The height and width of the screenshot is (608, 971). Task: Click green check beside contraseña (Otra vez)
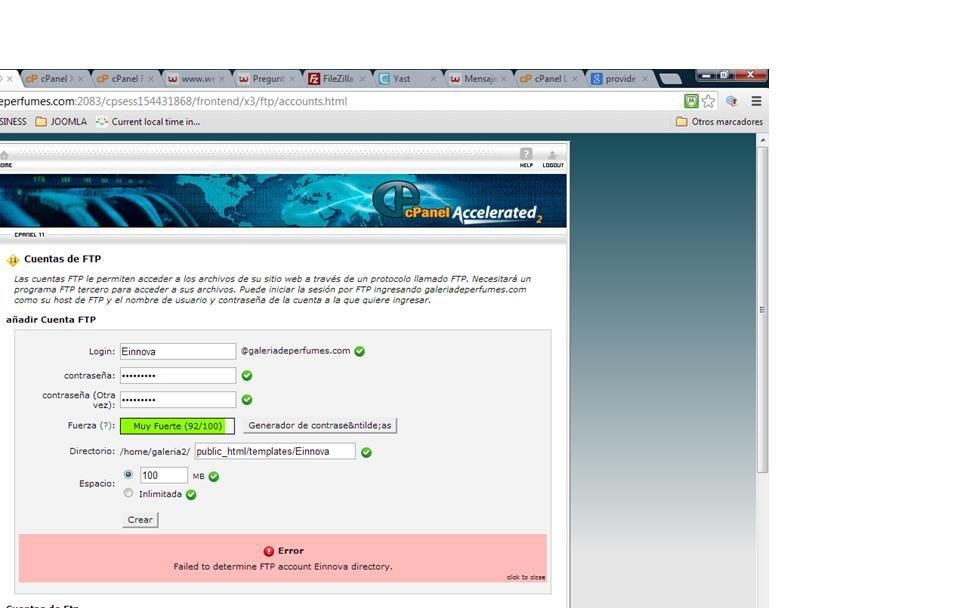247,399
